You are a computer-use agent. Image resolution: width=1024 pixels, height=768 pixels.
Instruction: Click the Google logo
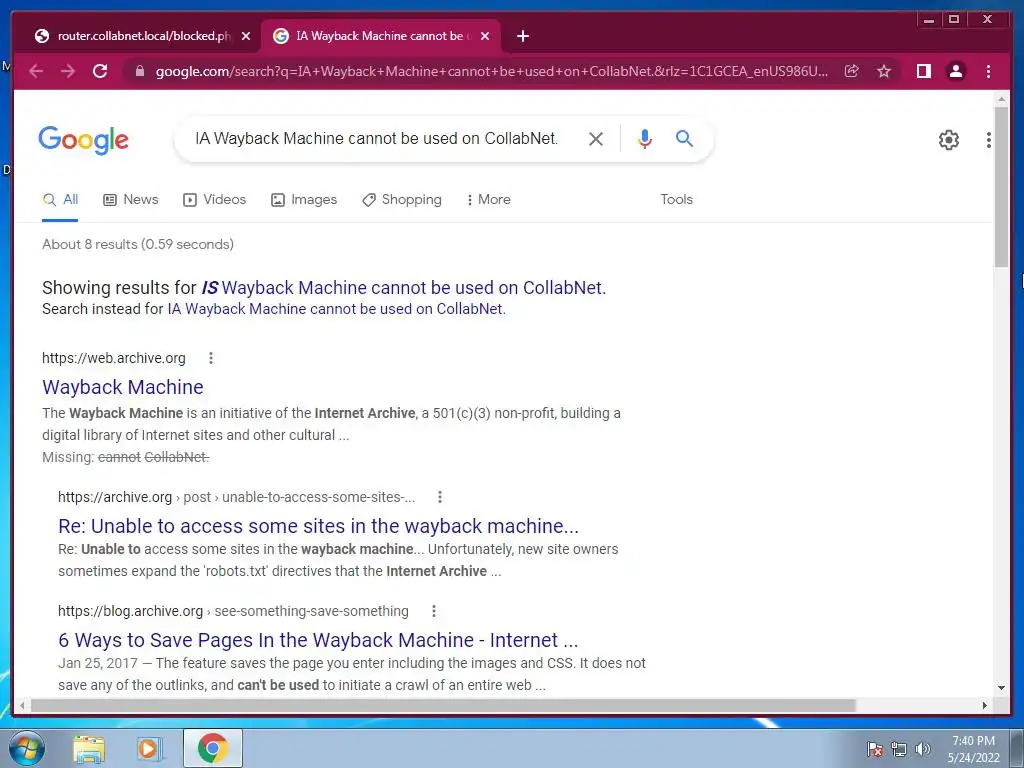[x=84, y=140]
